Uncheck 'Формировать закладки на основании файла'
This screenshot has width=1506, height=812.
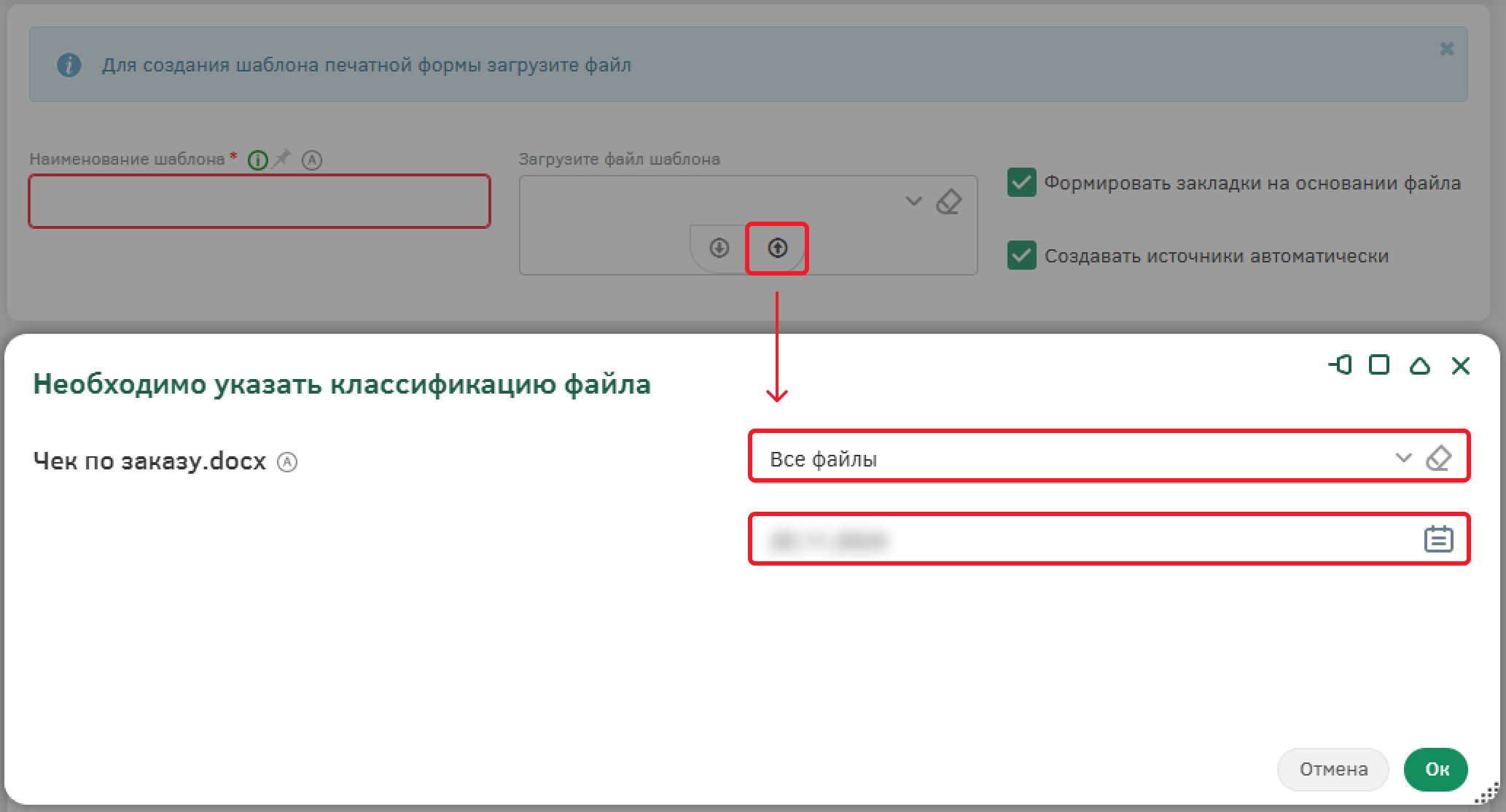[1021, 182]
